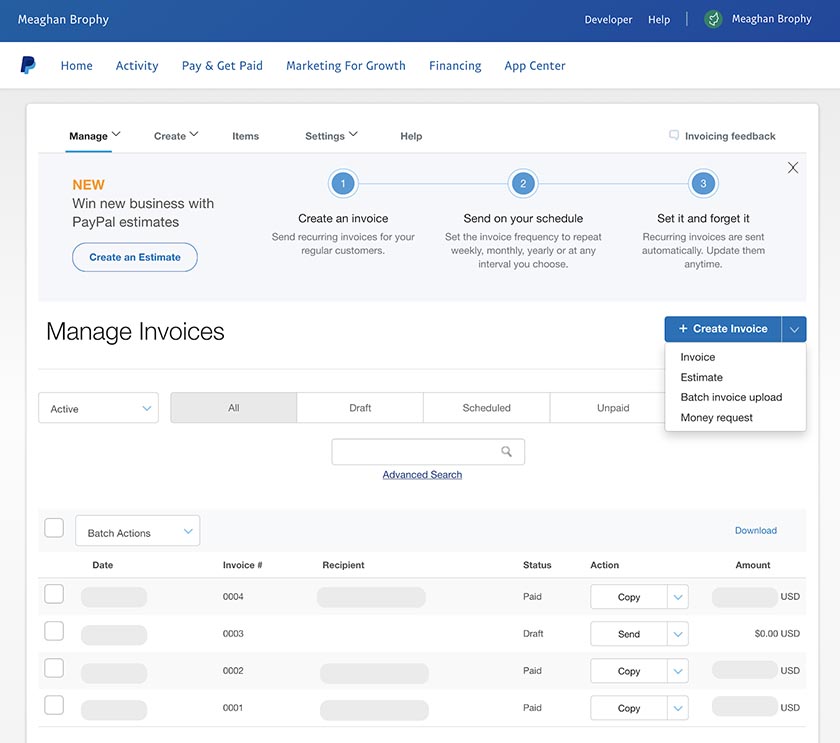Viewport: 840px width, 743px height.
Task: Click Copy for invoice 0001
Action: [629, 708]
